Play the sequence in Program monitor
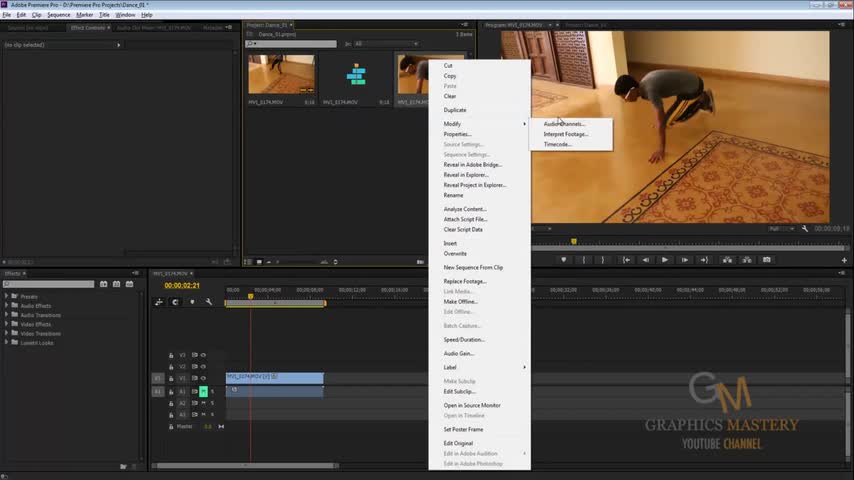Screen dimensions: 854x480 tap(664, 260)
